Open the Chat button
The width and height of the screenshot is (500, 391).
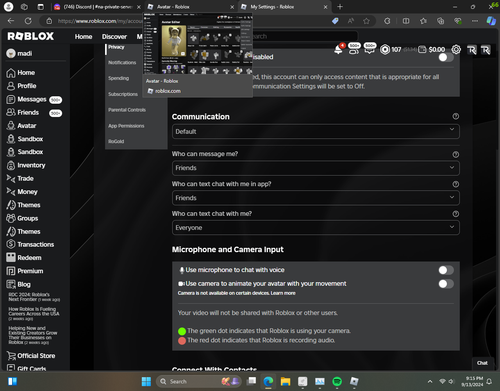[482, 363]
